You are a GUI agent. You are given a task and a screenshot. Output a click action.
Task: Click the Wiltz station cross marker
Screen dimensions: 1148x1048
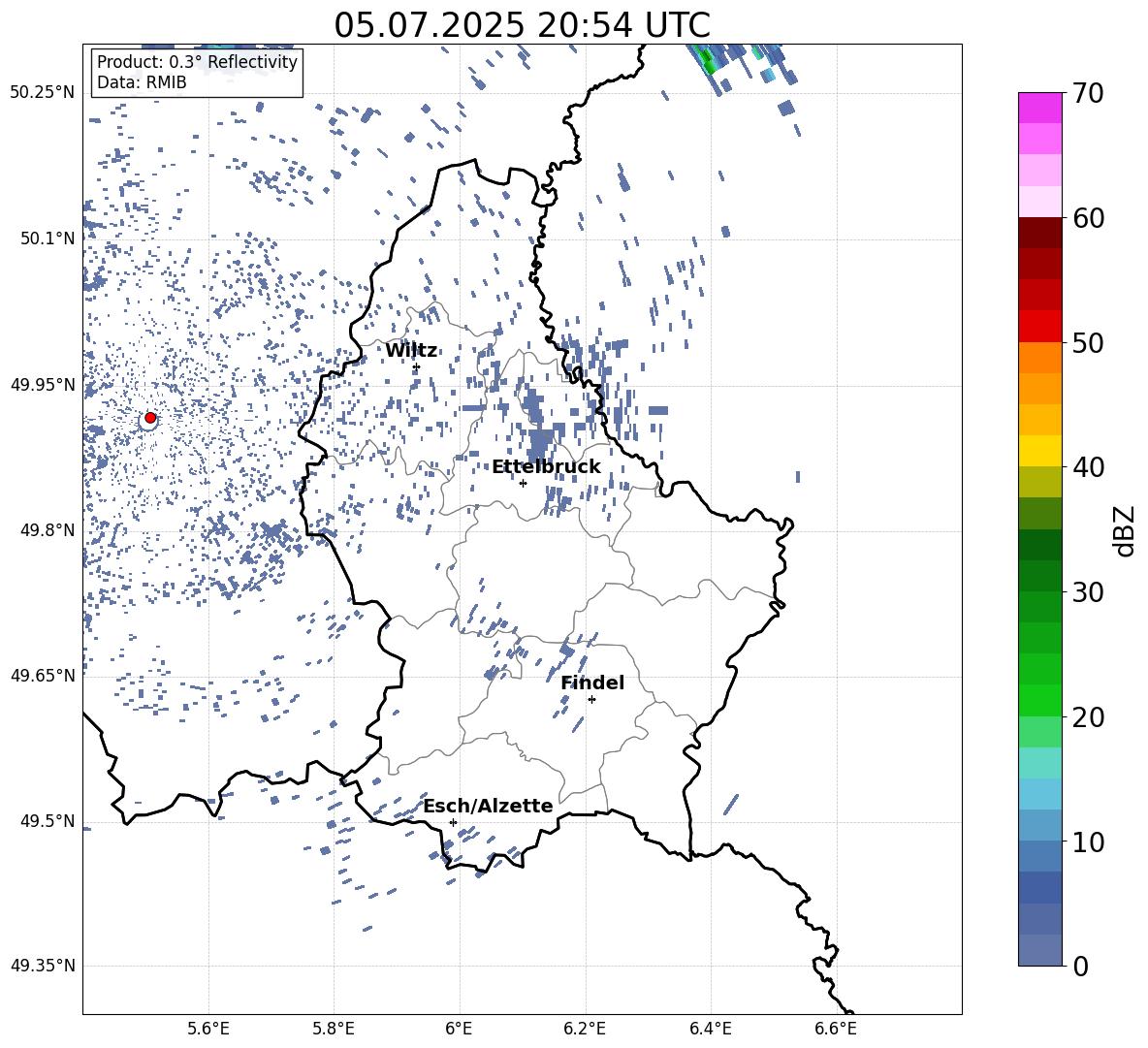417,367
